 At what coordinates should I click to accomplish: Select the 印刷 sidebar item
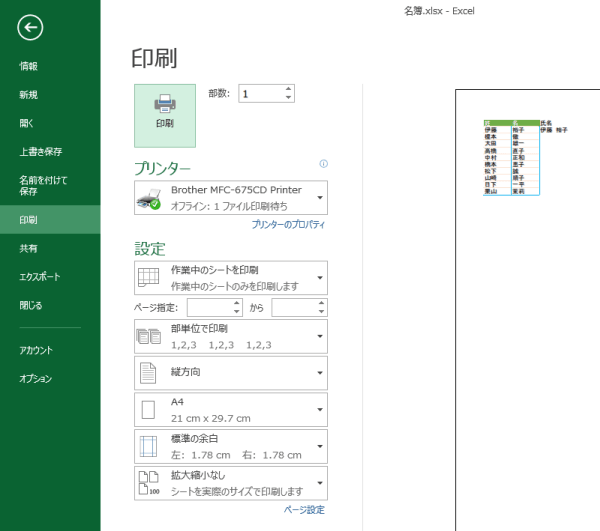(x=50, y=220)
